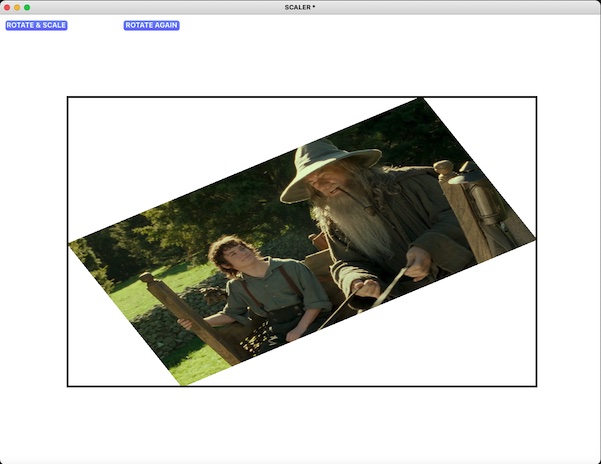The height and width of the screenshot is (464, 601).
Task: Close the SCALER window
Action: click(x=6, y=7)
